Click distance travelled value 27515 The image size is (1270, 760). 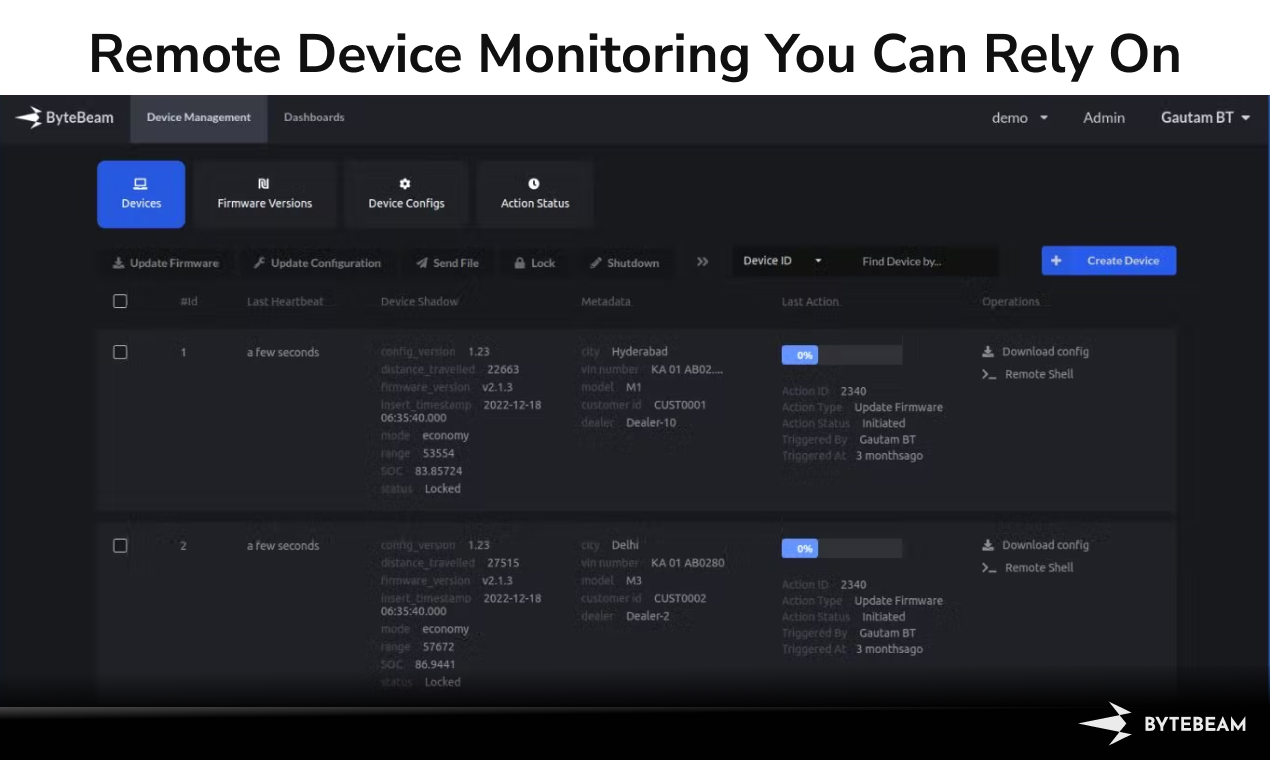[503, 563]
